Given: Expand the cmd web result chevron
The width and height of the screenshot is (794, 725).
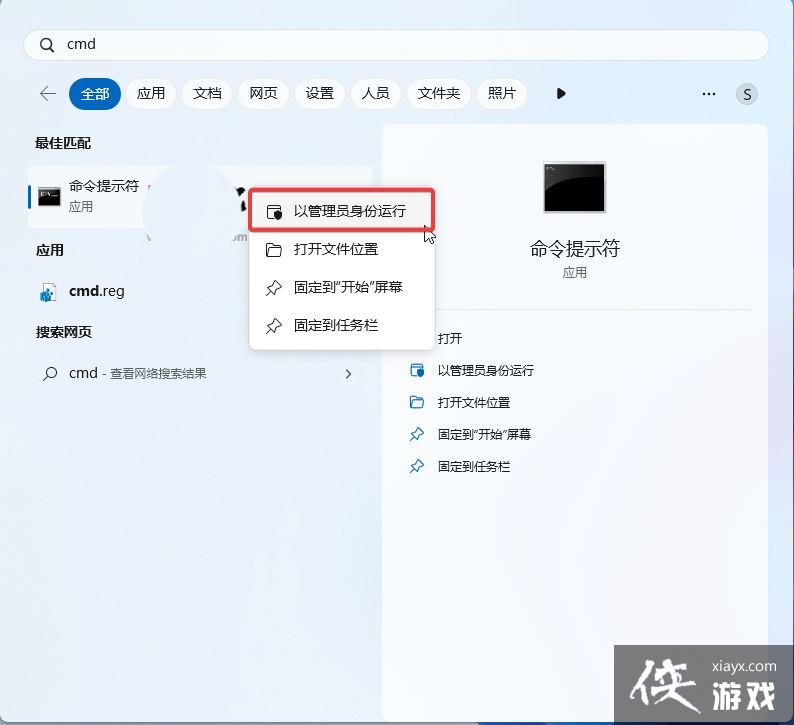Looking at the screenshot, I should tap(348, 374).
